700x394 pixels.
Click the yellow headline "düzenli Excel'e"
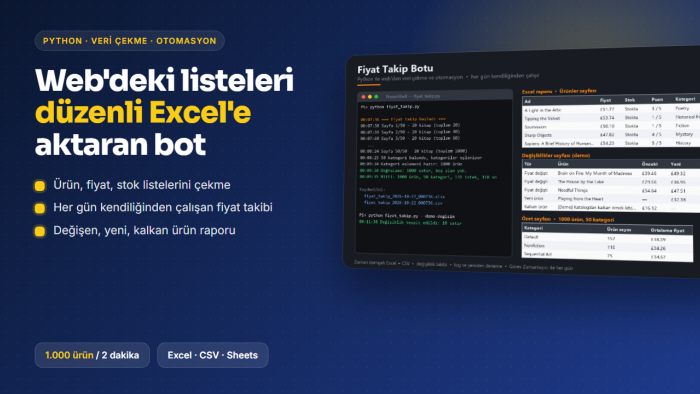[x=143, y=112]
